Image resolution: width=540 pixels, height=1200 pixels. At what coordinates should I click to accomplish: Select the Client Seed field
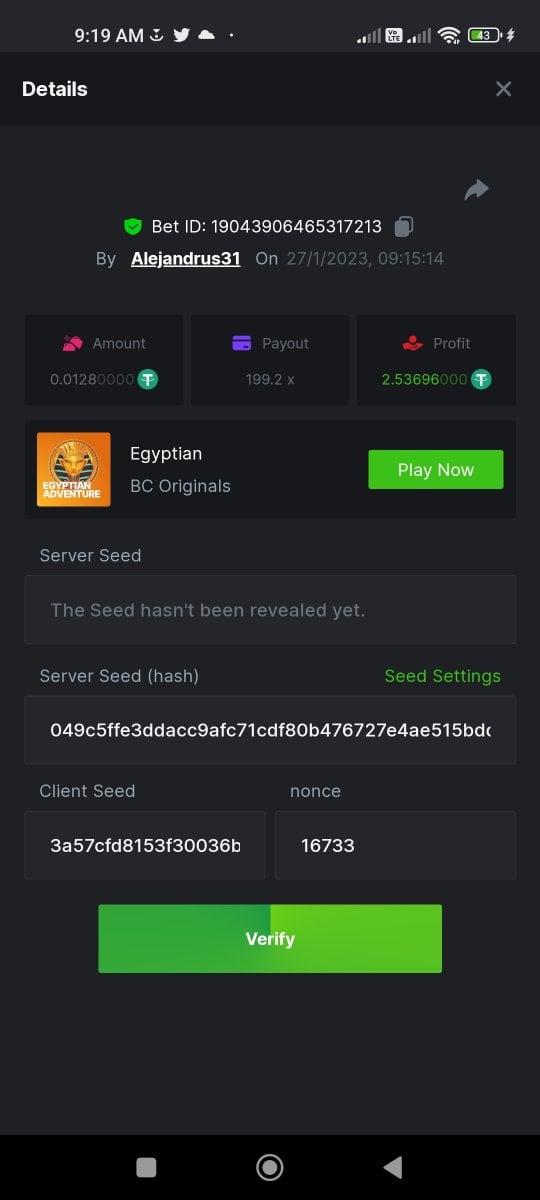coord(145,845)
